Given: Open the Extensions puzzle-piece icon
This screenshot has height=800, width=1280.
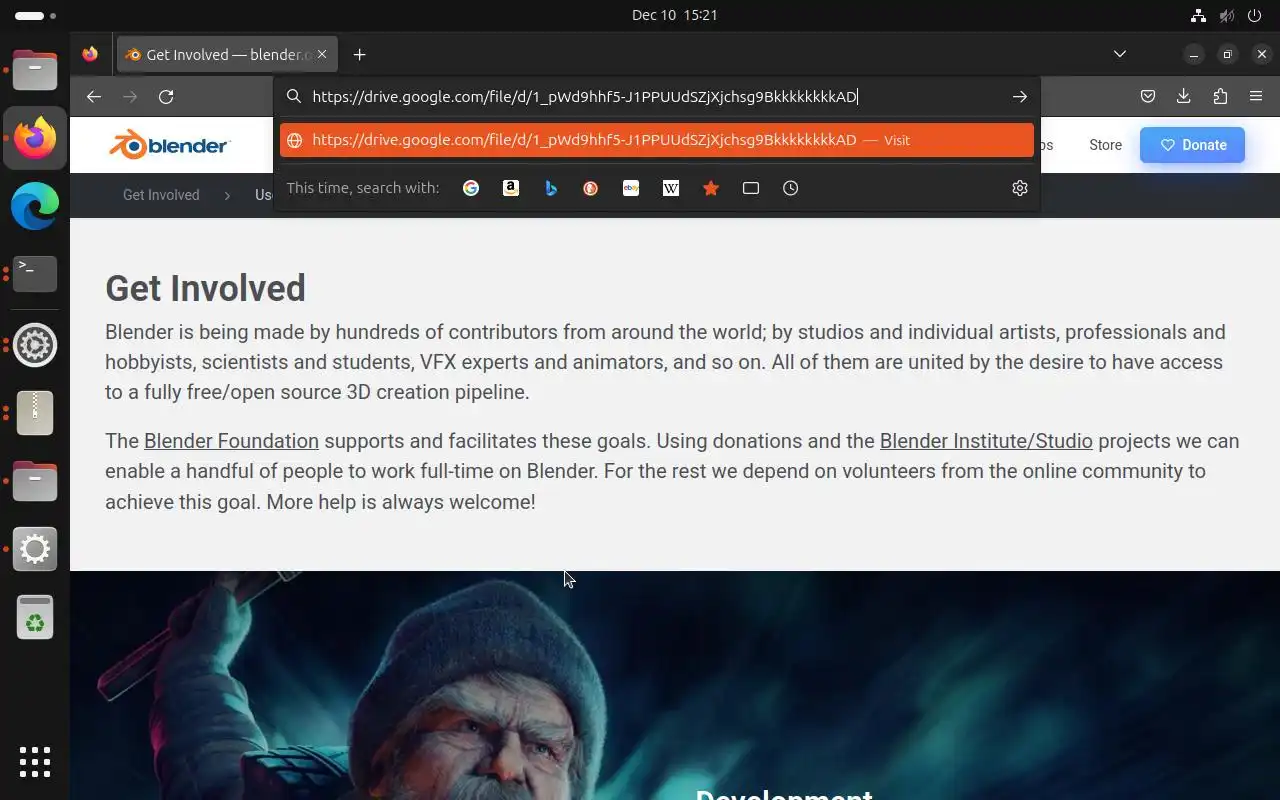Looking at the screenshot, I should pyautogui.click(x=1220, y=97).
